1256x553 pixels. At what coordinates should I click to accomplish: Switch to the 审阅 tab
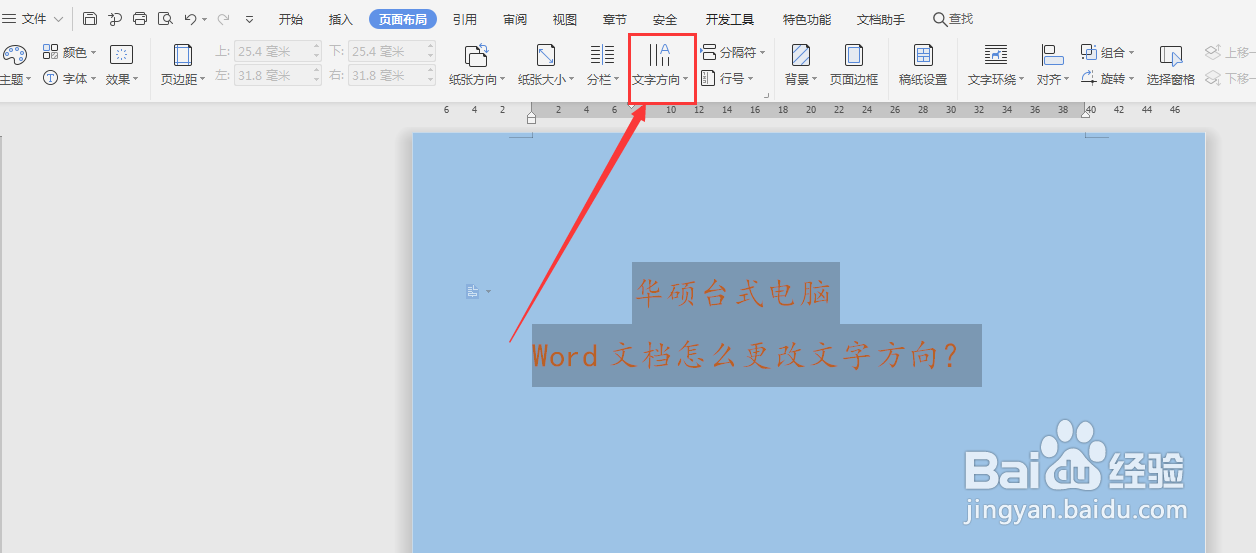coord(515,19)
